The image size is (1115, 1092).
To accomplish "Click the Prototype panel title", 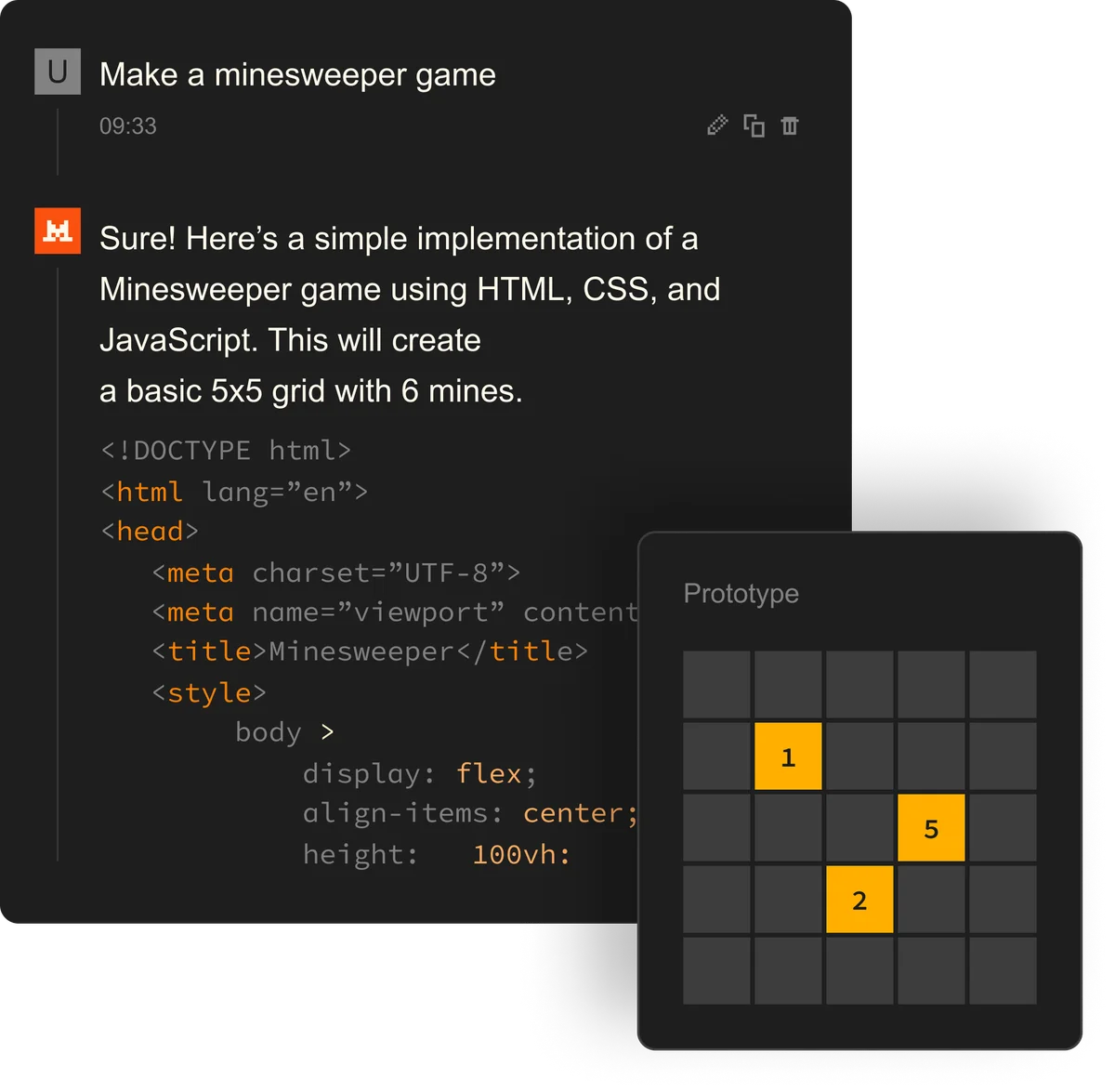I will [x=741, y=594].
